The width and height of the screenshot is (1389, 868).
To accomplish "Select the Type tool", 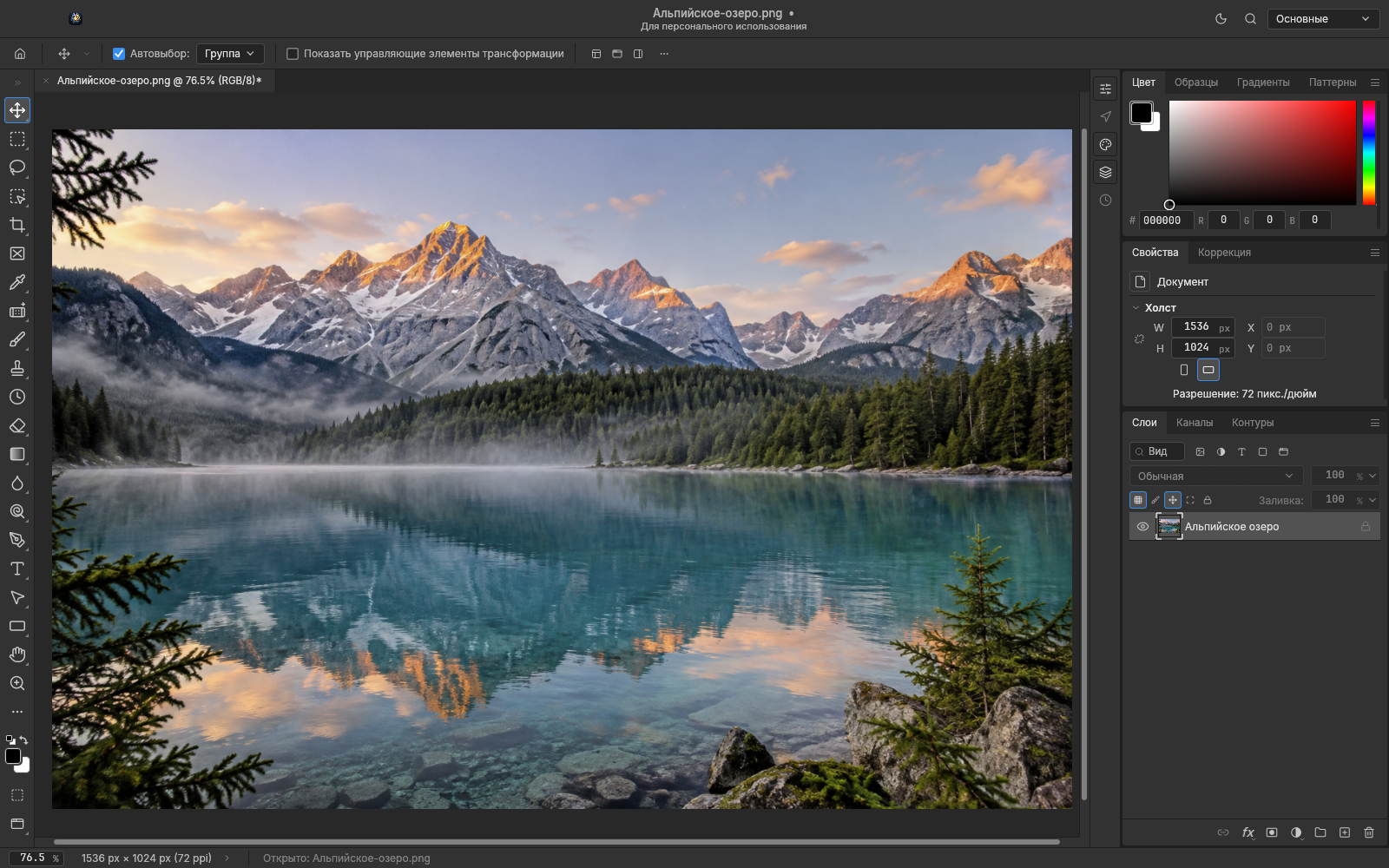I will click(x=17, y=569).
